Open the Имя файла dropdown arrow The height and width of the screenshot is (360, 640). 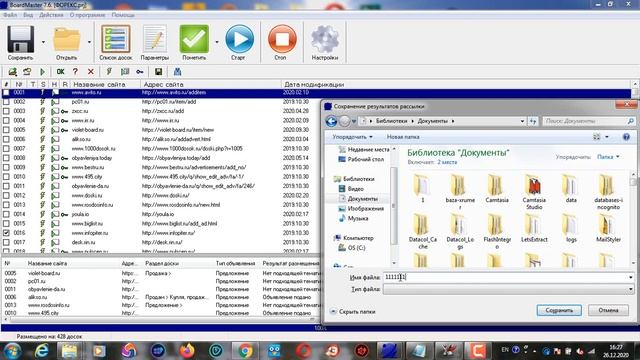coord(630,278)
